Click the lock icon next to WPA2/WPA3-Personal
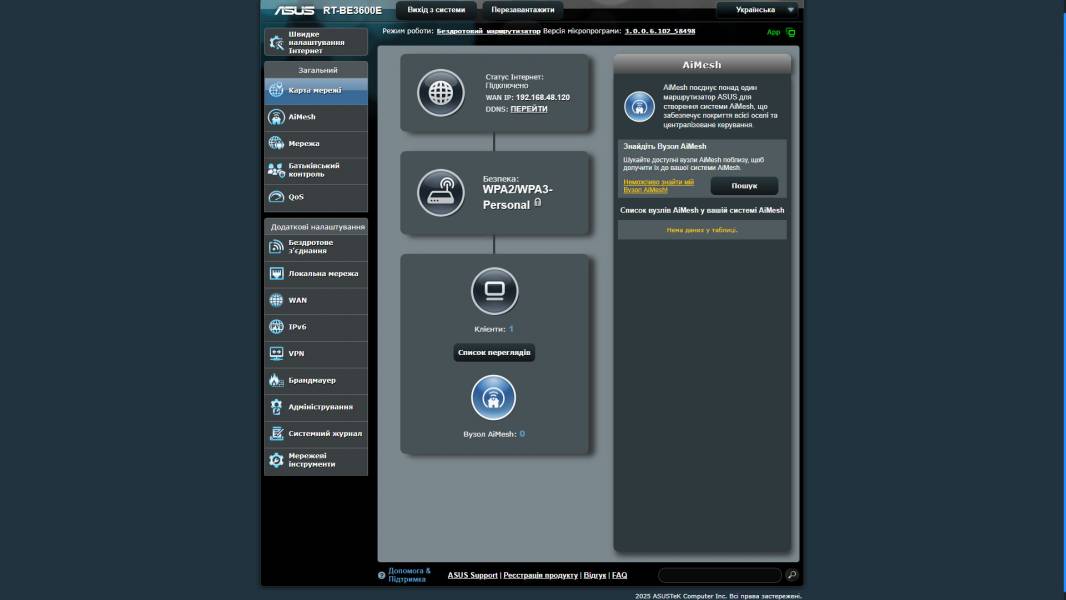This screenshot has height=600, width=1066. pos(538,202)
